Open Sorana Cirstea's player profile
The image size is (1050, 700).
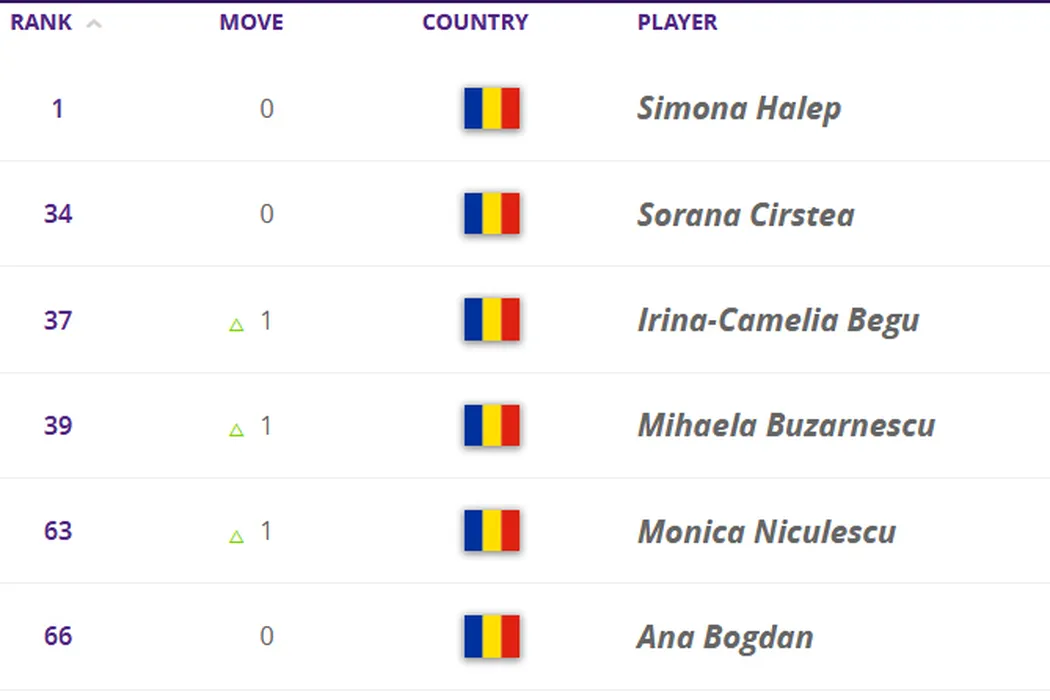pos(746,214)
